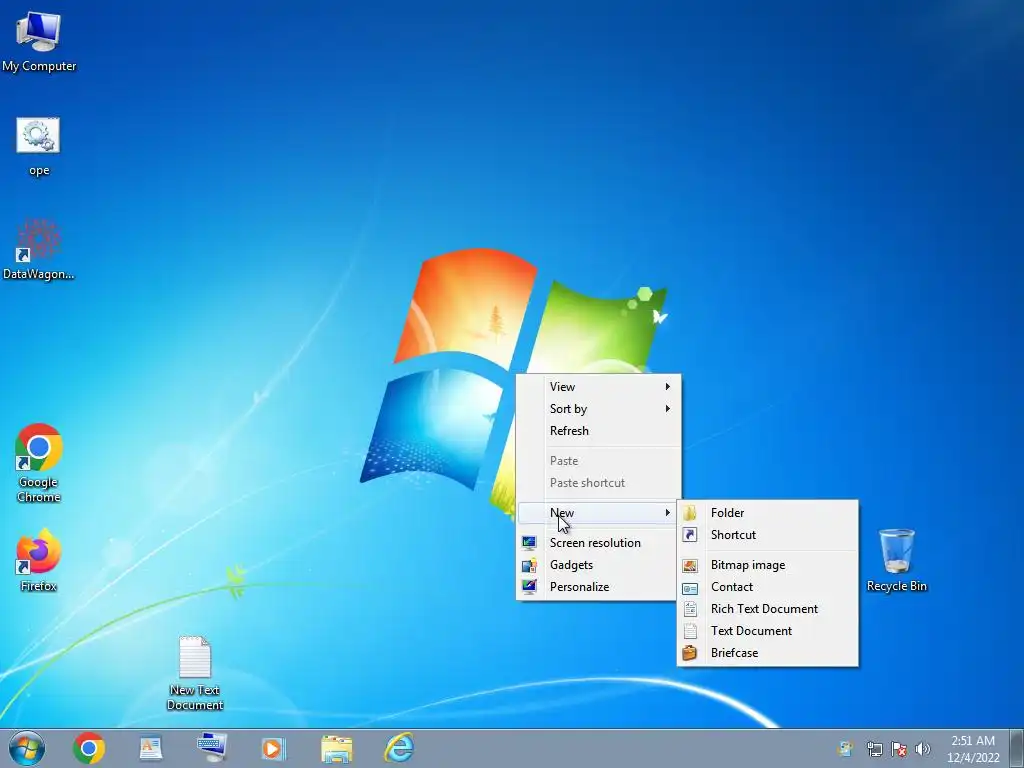Click the network tray icon
Image resolution: width=1024 pixels, height=768 pixels.
874,749
